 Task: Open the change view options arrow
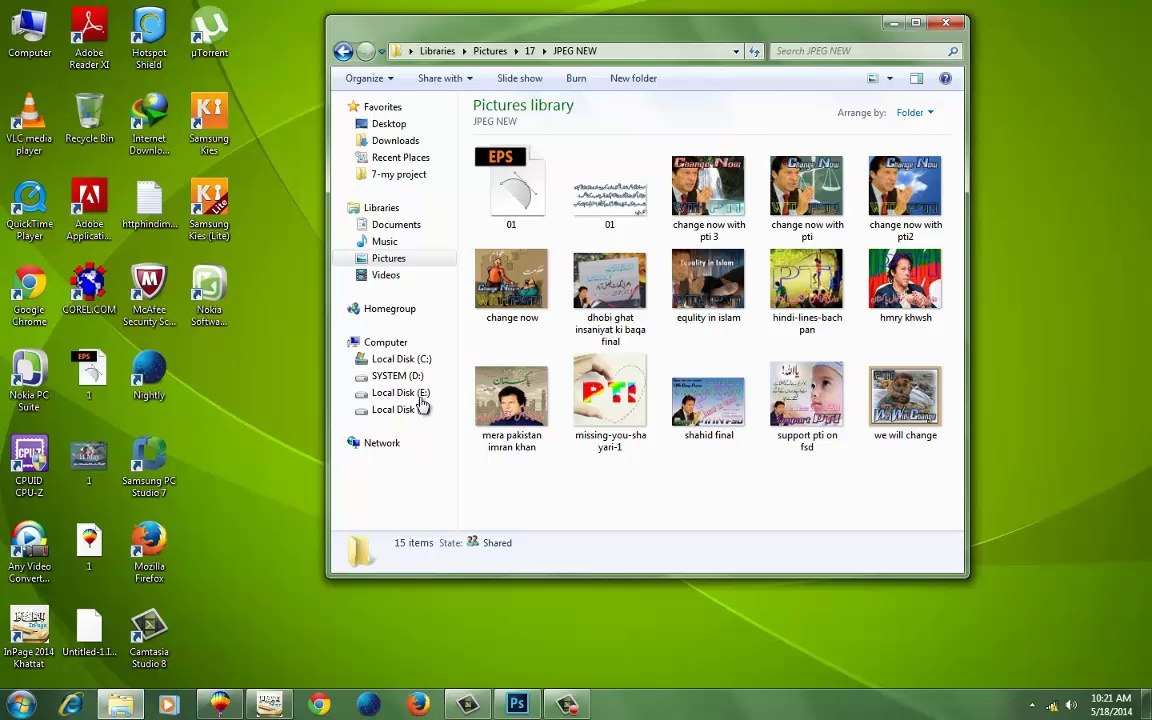pyautogui.click(x=890, y=79)
